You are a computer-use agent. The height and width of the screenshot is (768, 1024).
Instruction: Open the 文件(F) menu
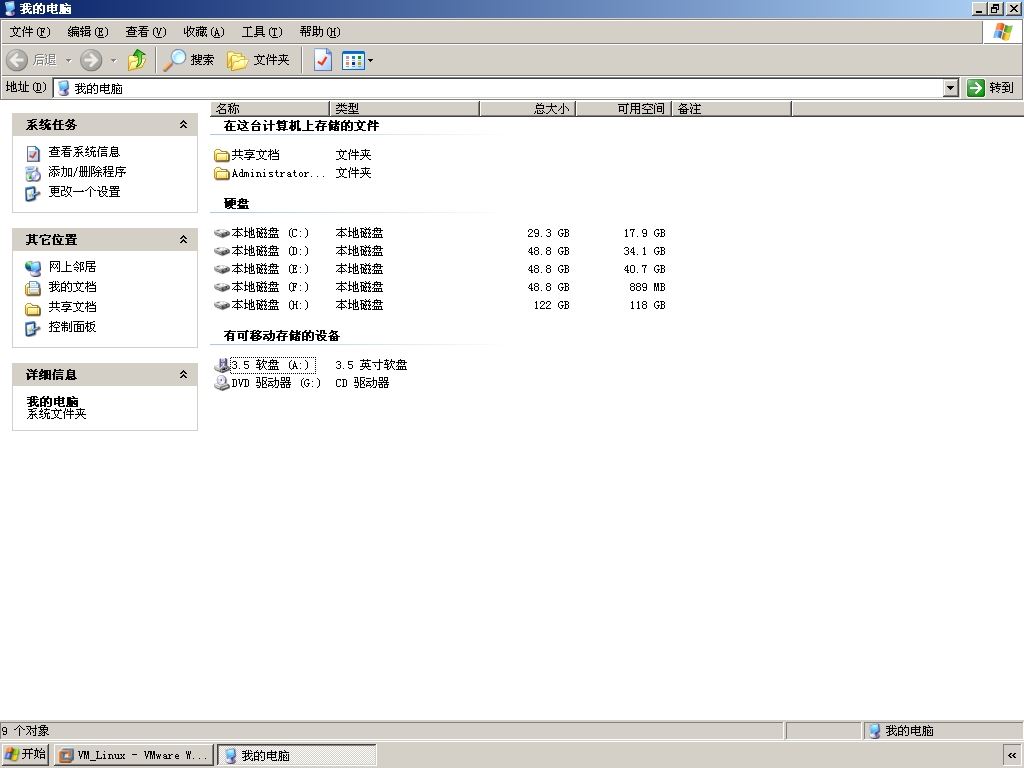pyautogui.click(x=30, y=32)
